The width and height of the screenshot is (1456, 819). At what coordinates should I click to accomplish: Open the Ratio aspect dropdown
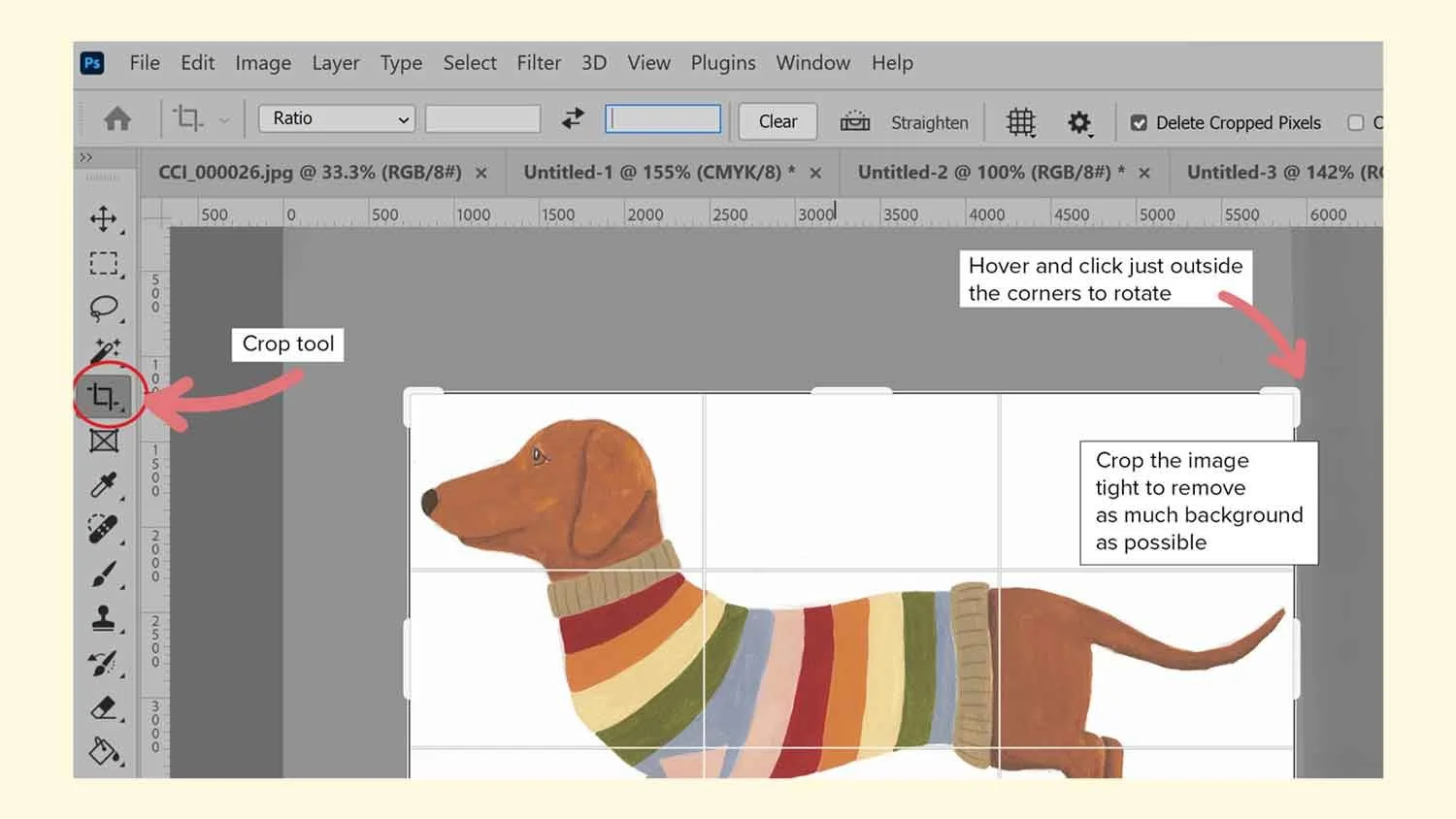tap(335, 118)
